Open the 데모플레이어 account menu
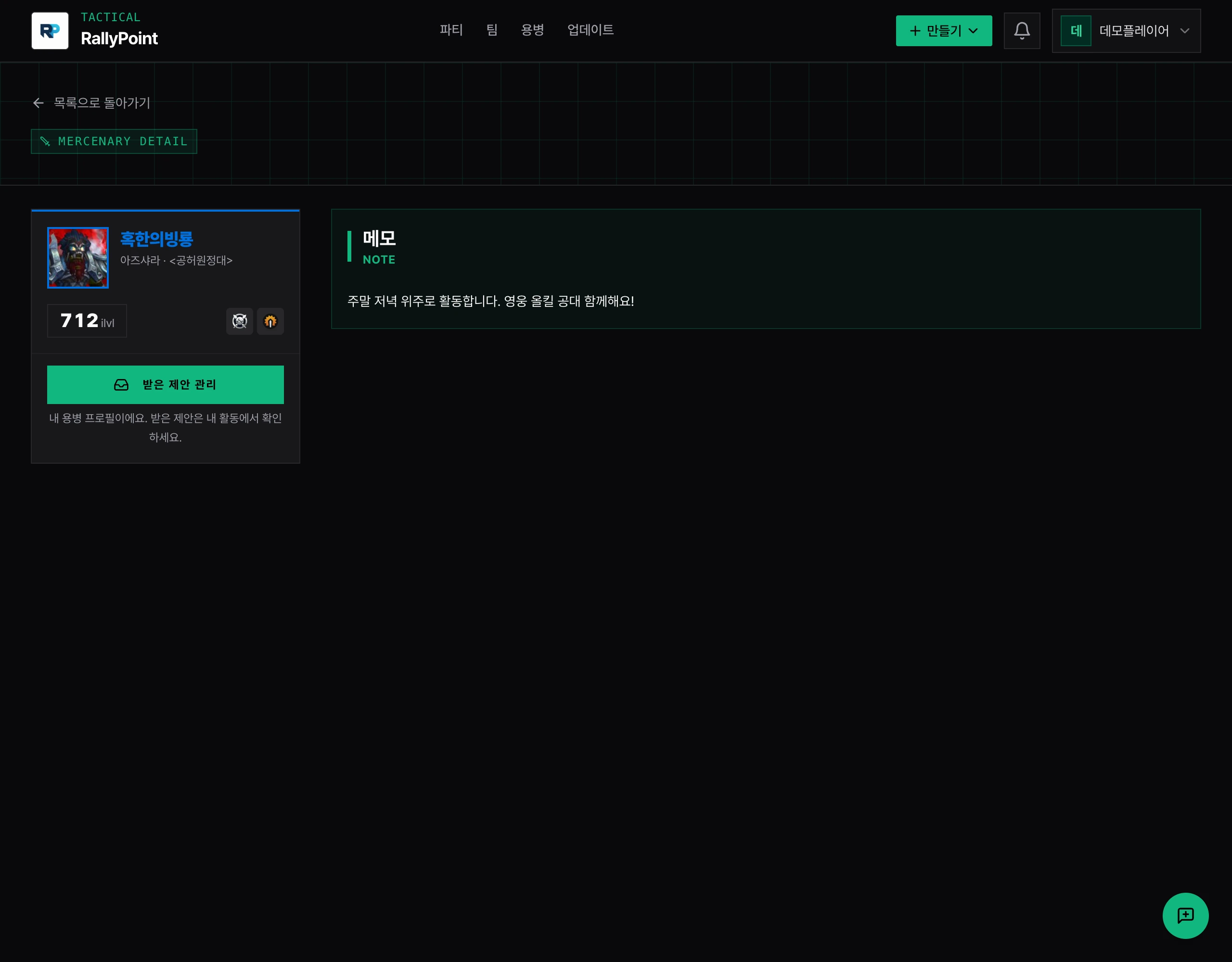 click(1126, 31)
